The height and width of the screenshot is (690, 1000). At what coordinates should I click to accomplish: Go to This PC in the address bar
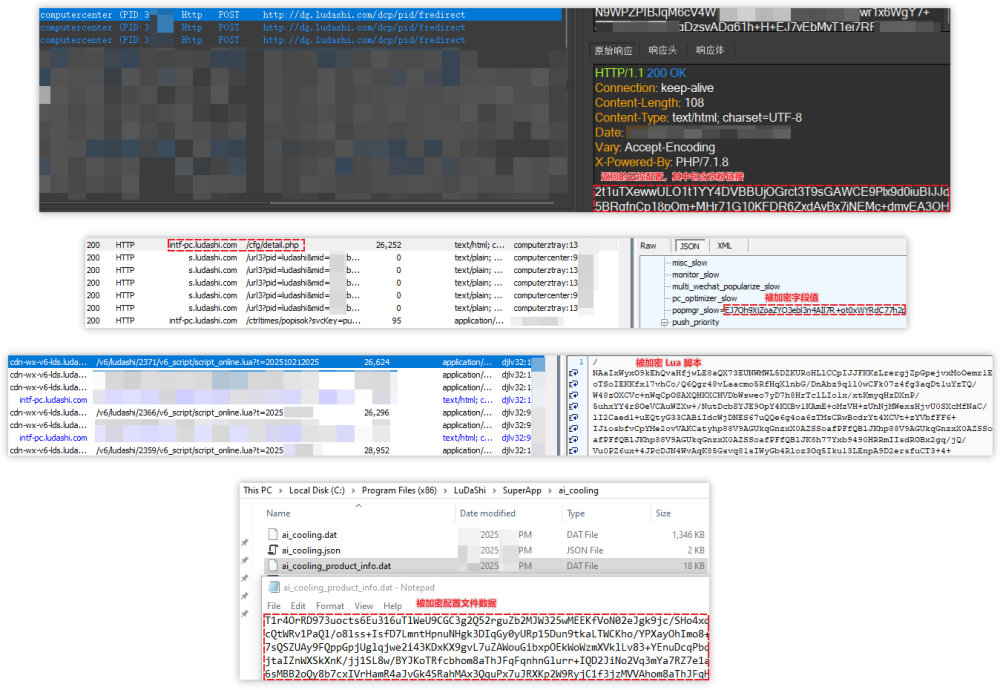pyautogui.click(x=258, y=490)
